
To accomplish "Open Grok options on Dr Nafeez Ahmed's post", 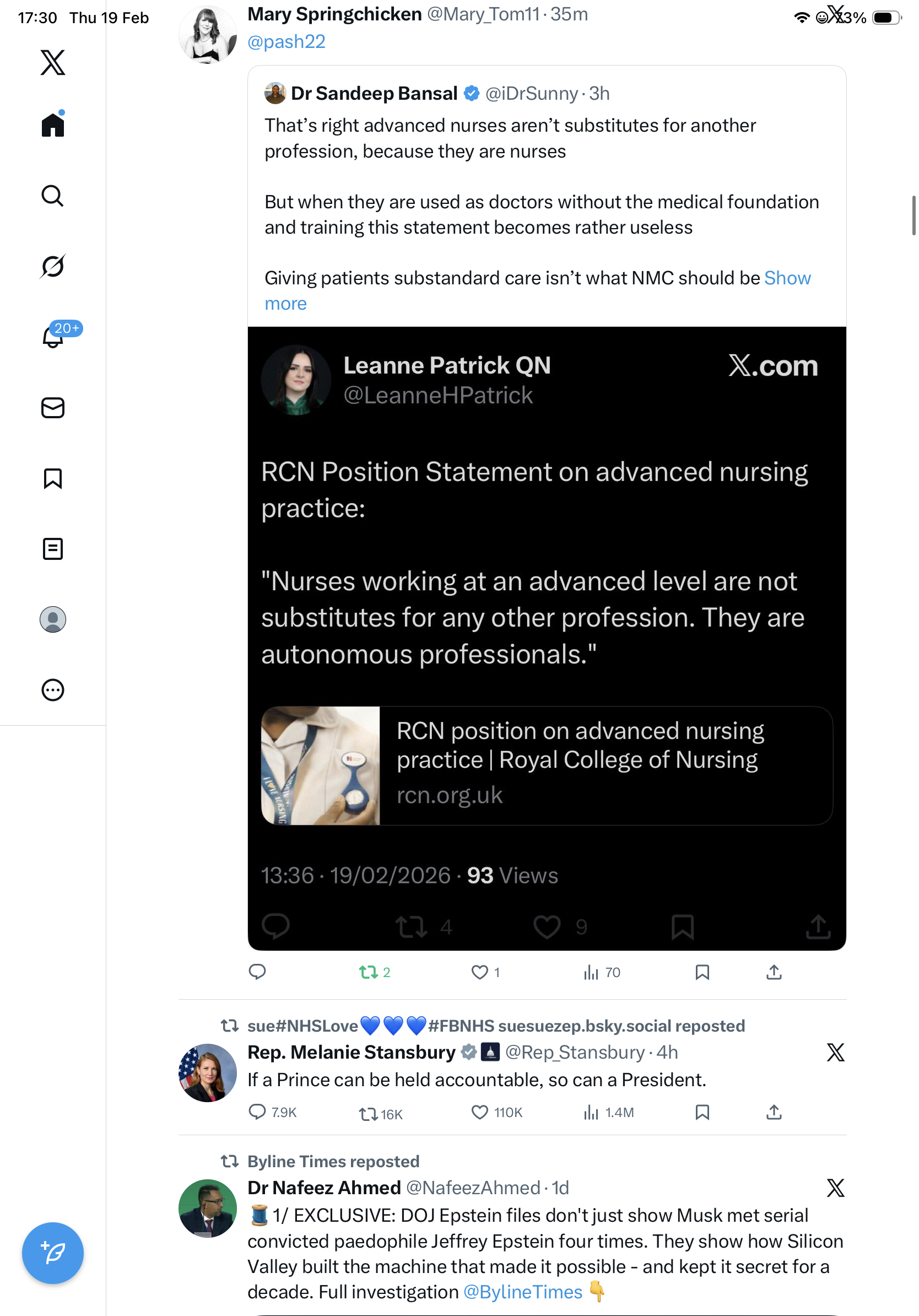I will click(x=835, y=1188).
